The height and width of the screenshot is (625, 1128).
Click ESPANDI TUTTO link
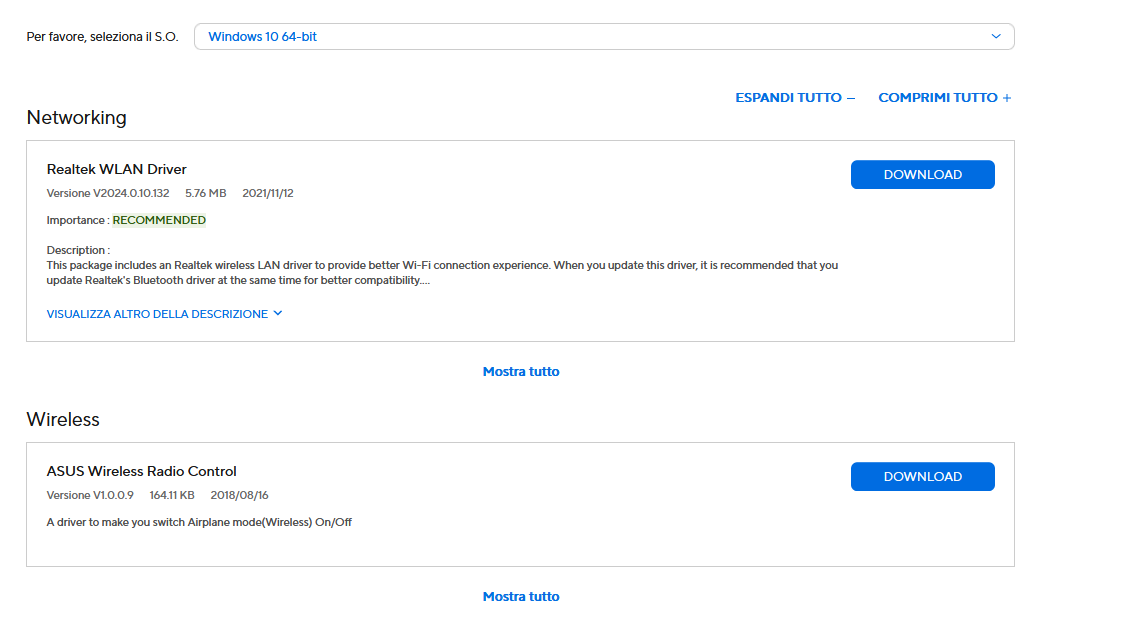pyautogui.click(x=795, y=98)
